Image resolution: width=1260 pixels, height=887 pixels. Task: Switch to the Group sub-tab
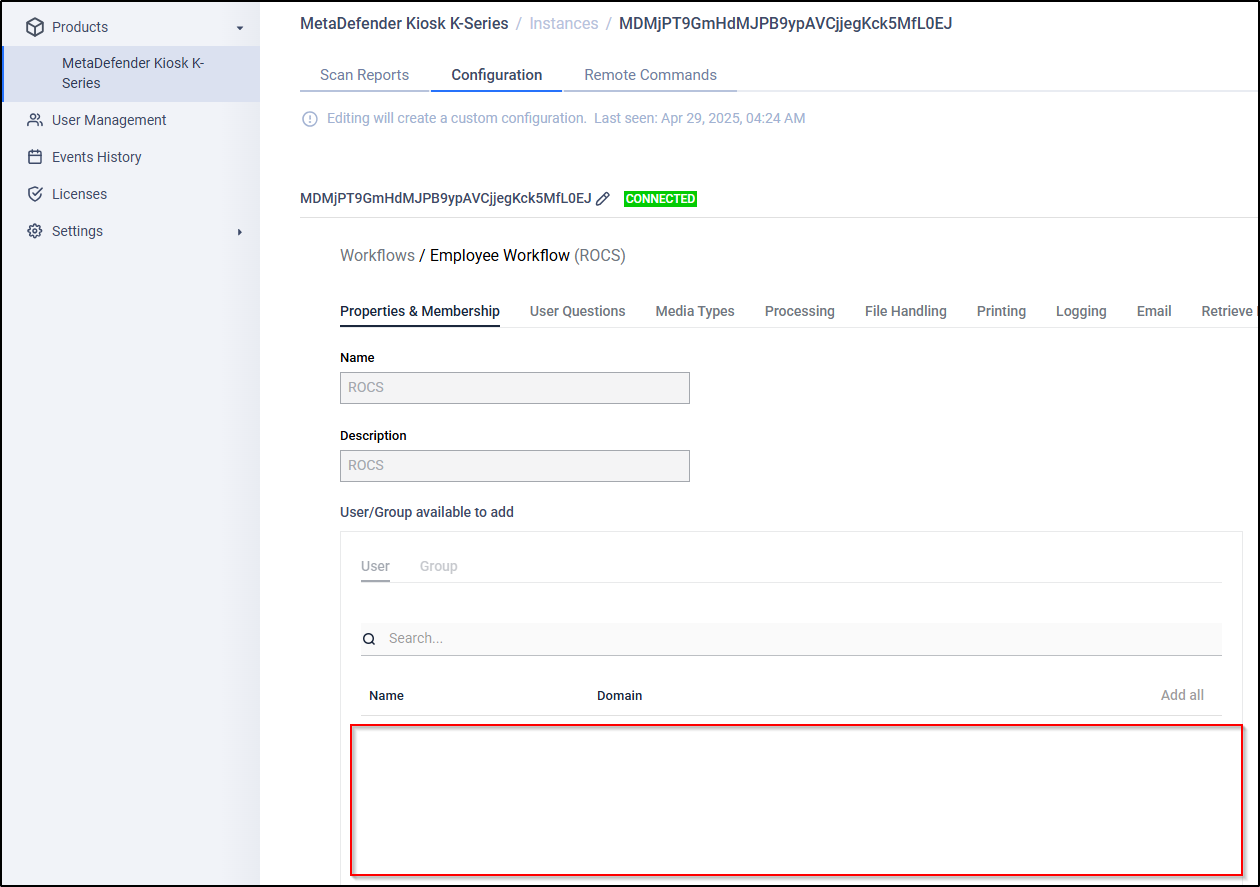click(x=439, y=566)
